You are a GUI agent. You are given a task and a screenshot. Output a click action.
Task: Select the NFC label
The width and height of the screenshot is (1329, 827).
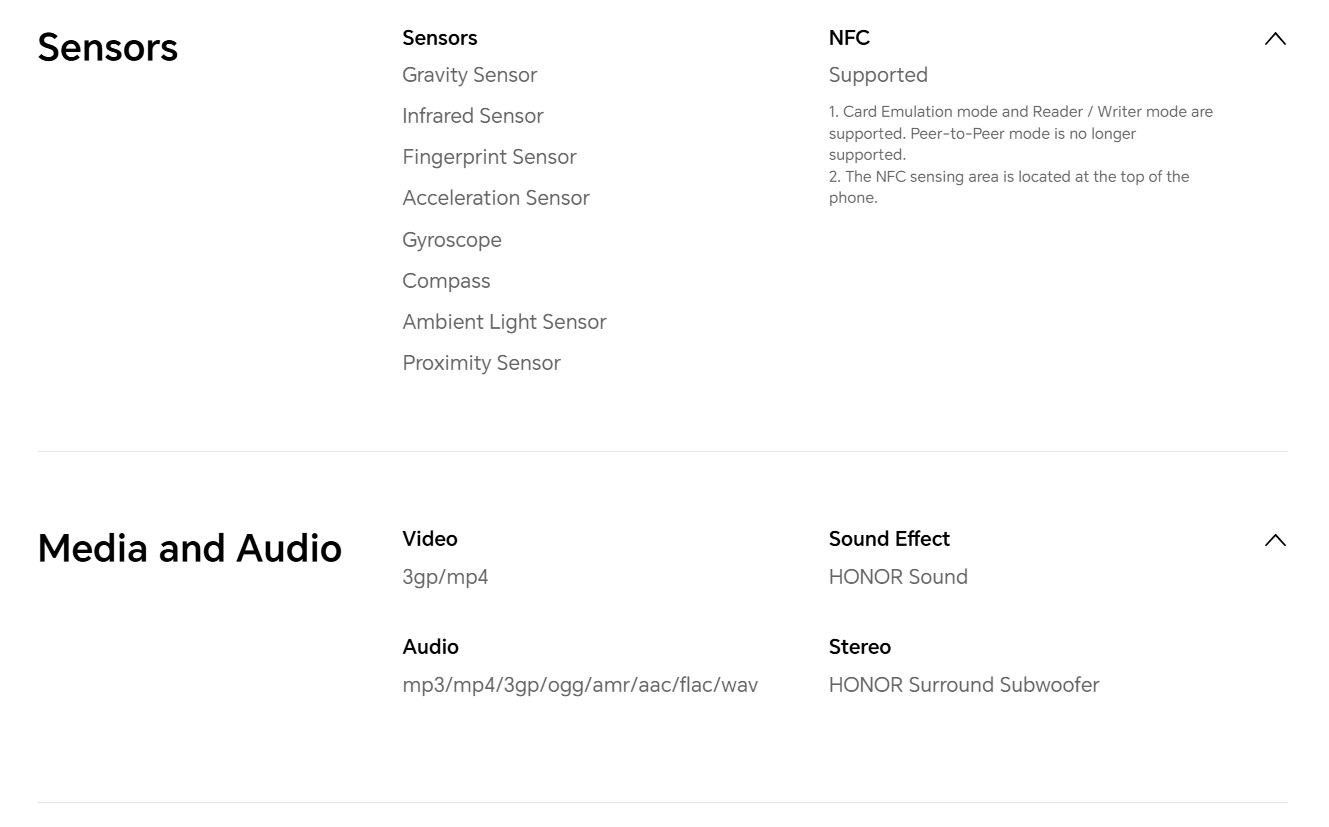pyautogui.click(x=849, y=38)
